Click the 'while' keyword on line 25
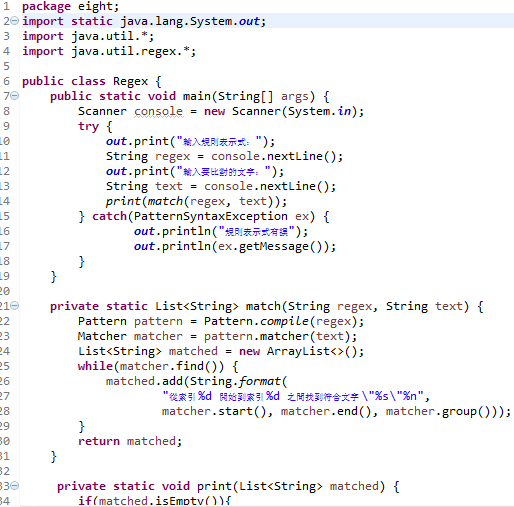This screenshot has height=507, width=514. pos(95,366)
